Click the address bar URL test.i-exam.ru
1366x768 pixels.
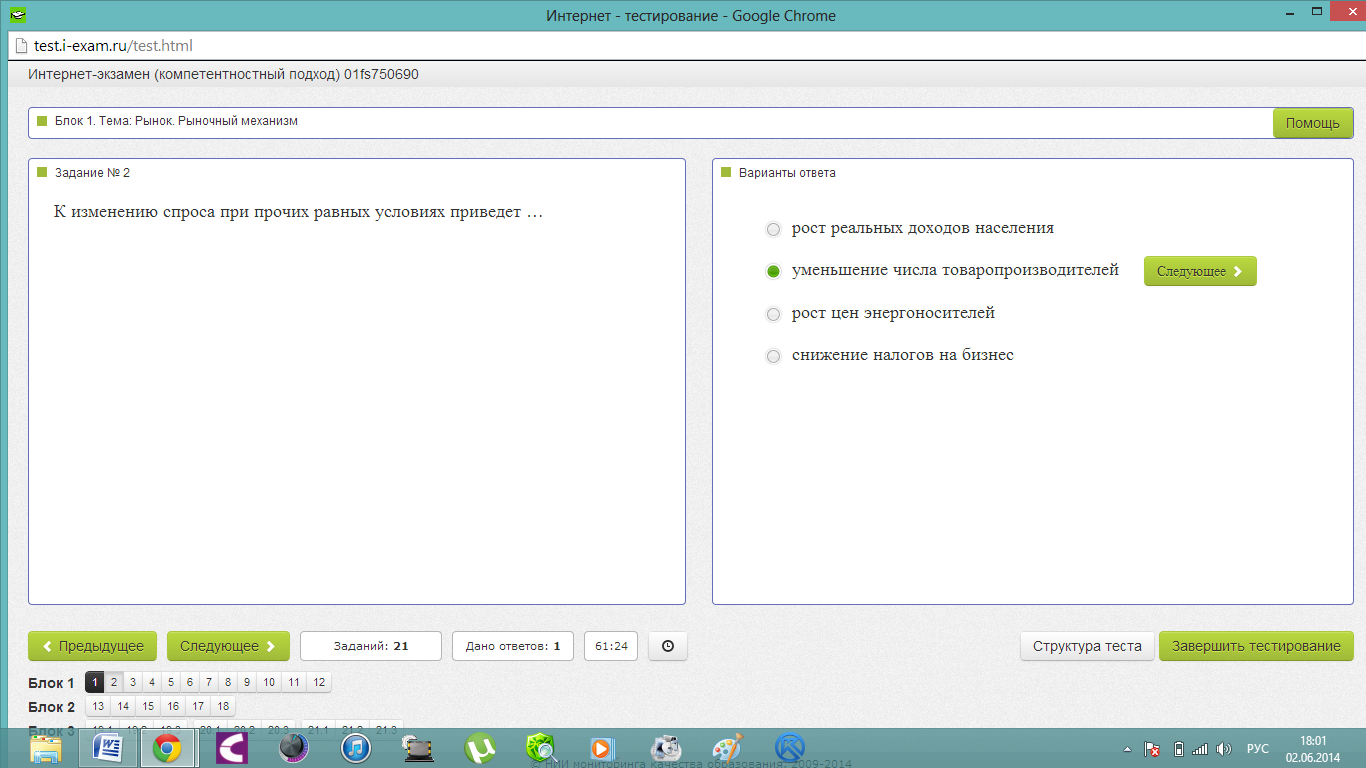click(113, 46)
